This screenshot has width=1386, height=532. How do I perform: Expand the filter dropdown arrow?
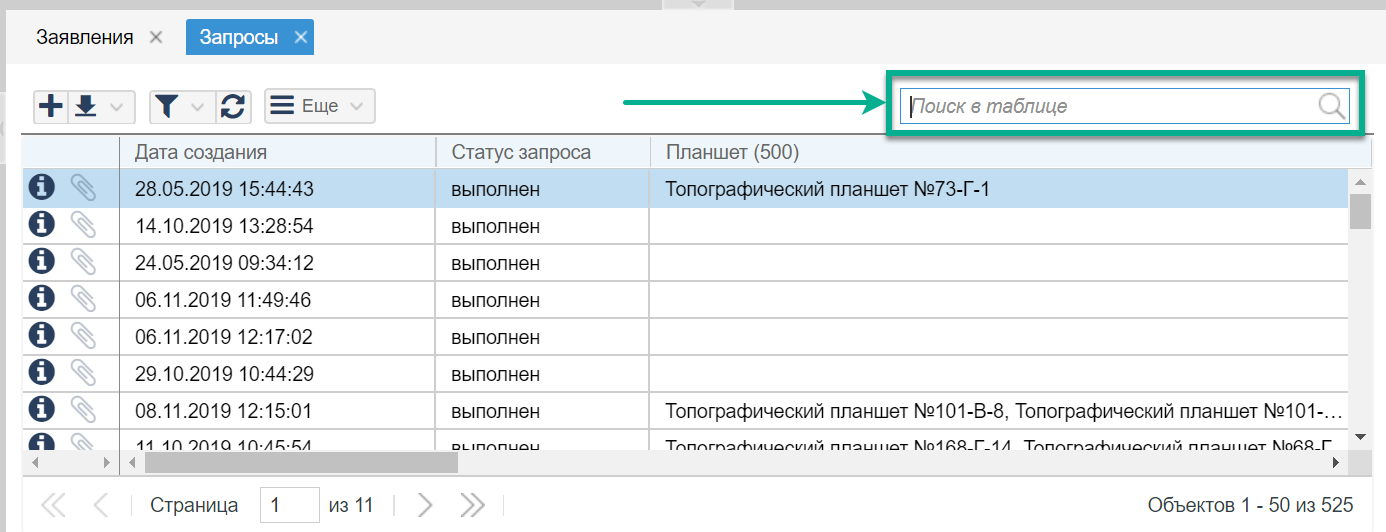click(x=197, y=106)
